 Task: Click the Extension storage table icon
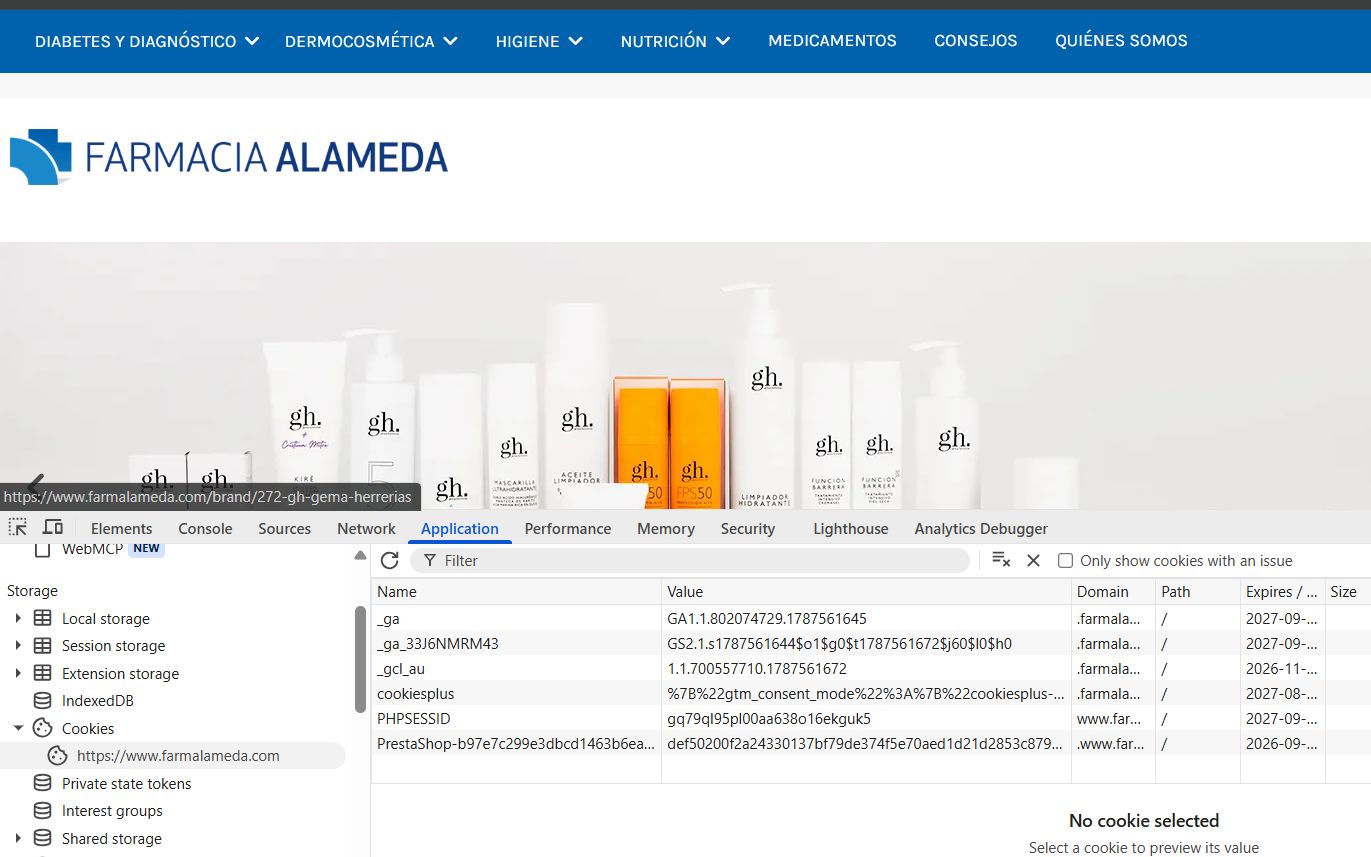42,673
